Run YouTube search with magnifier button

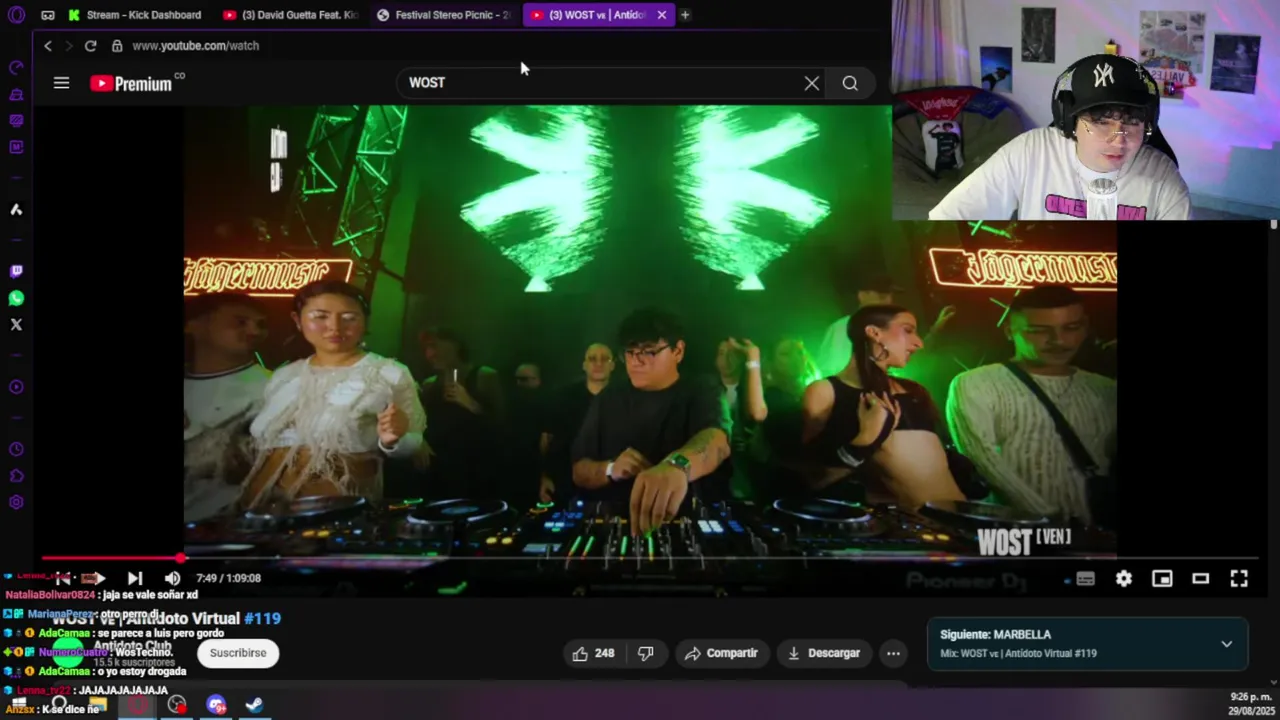tap(850, 83)
